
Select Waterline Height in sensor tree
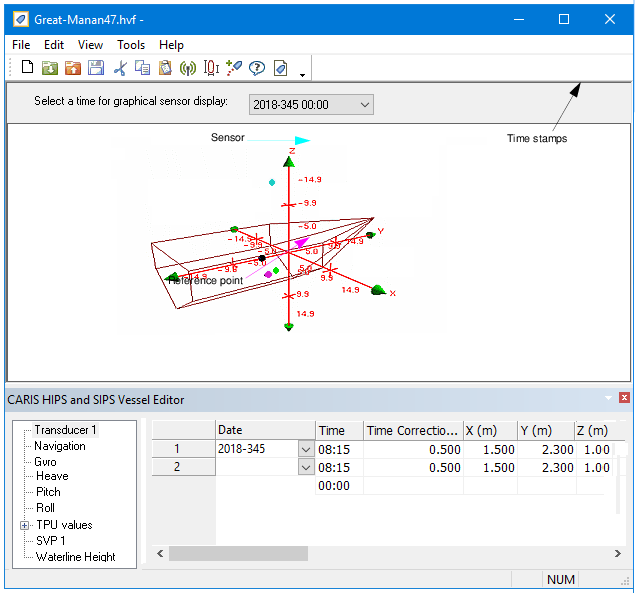(76, 557)
